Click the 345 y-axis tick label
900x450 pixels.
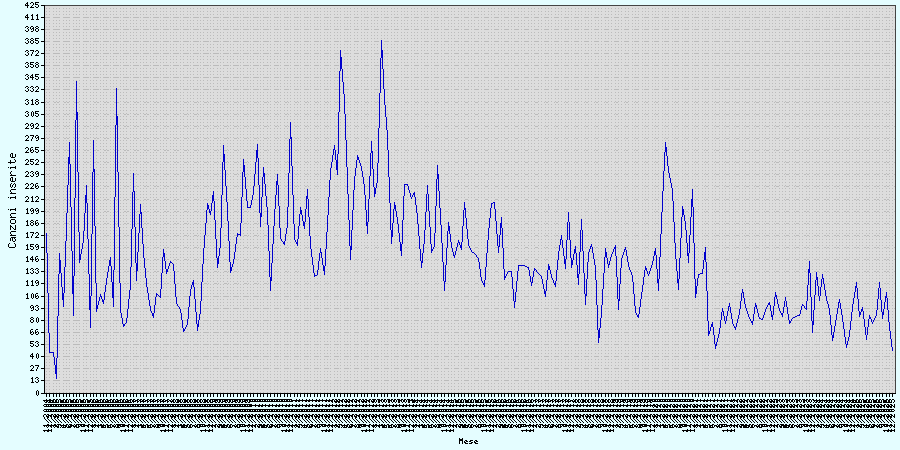(x=33, y=77)
